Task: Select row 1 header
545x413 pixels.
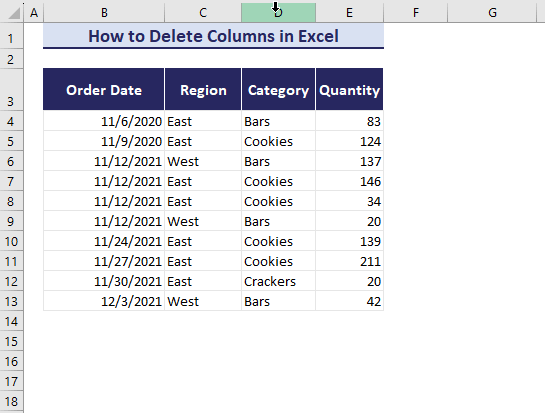Action: click(11, 36)
